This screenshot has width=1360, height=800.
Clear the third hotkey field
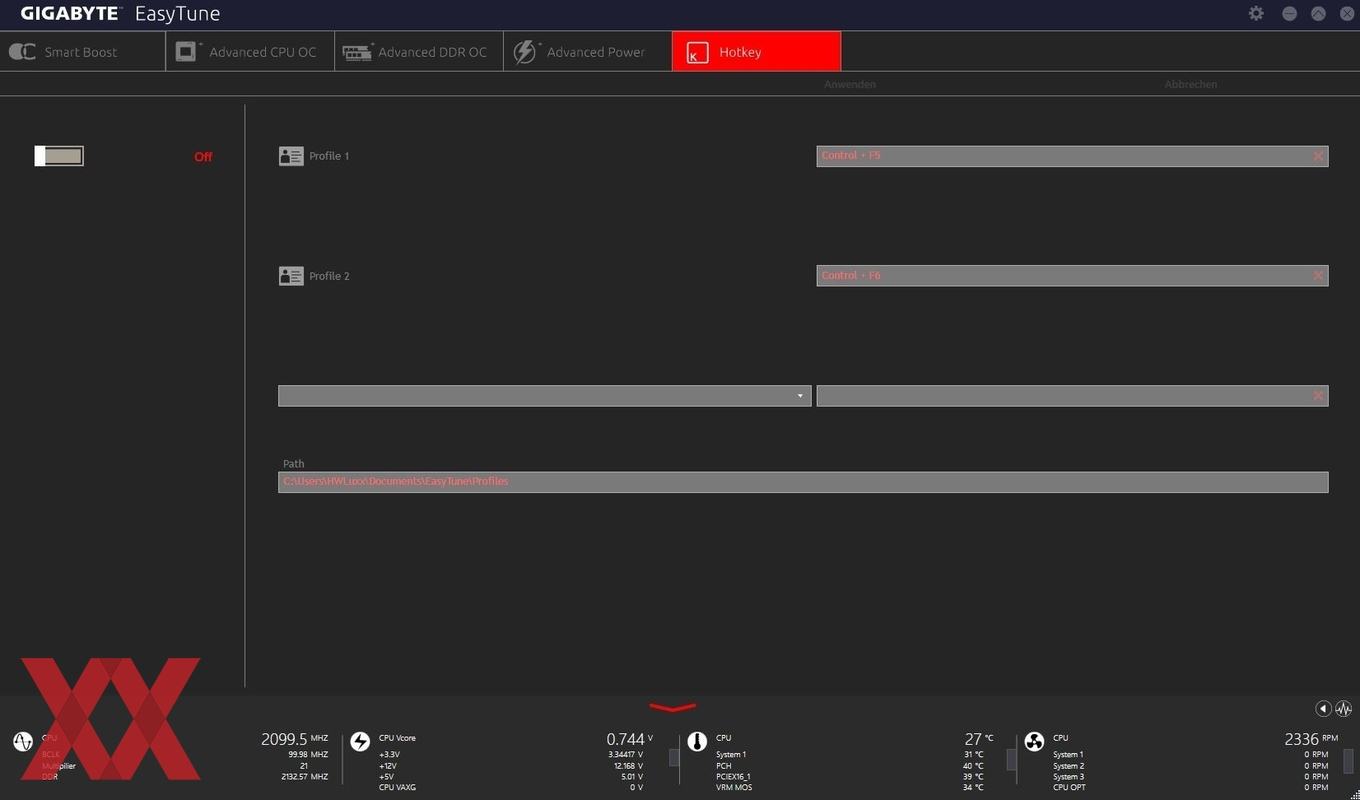tap(1318, 396)
